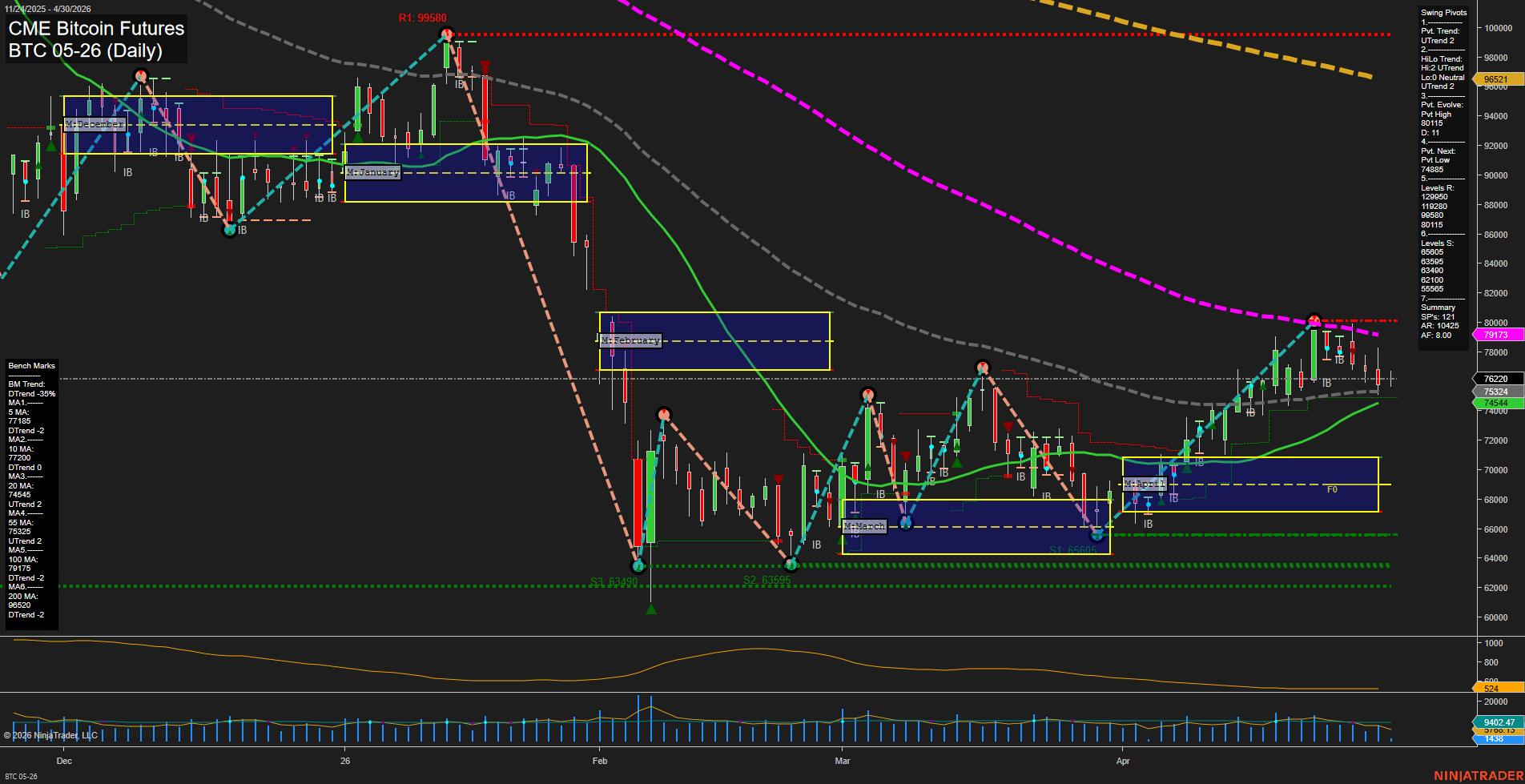This screenshot has height=784, width=1525.
Task: Switch to the BTC 05-26 tab at the bottom
Action: tap(22, 775)
